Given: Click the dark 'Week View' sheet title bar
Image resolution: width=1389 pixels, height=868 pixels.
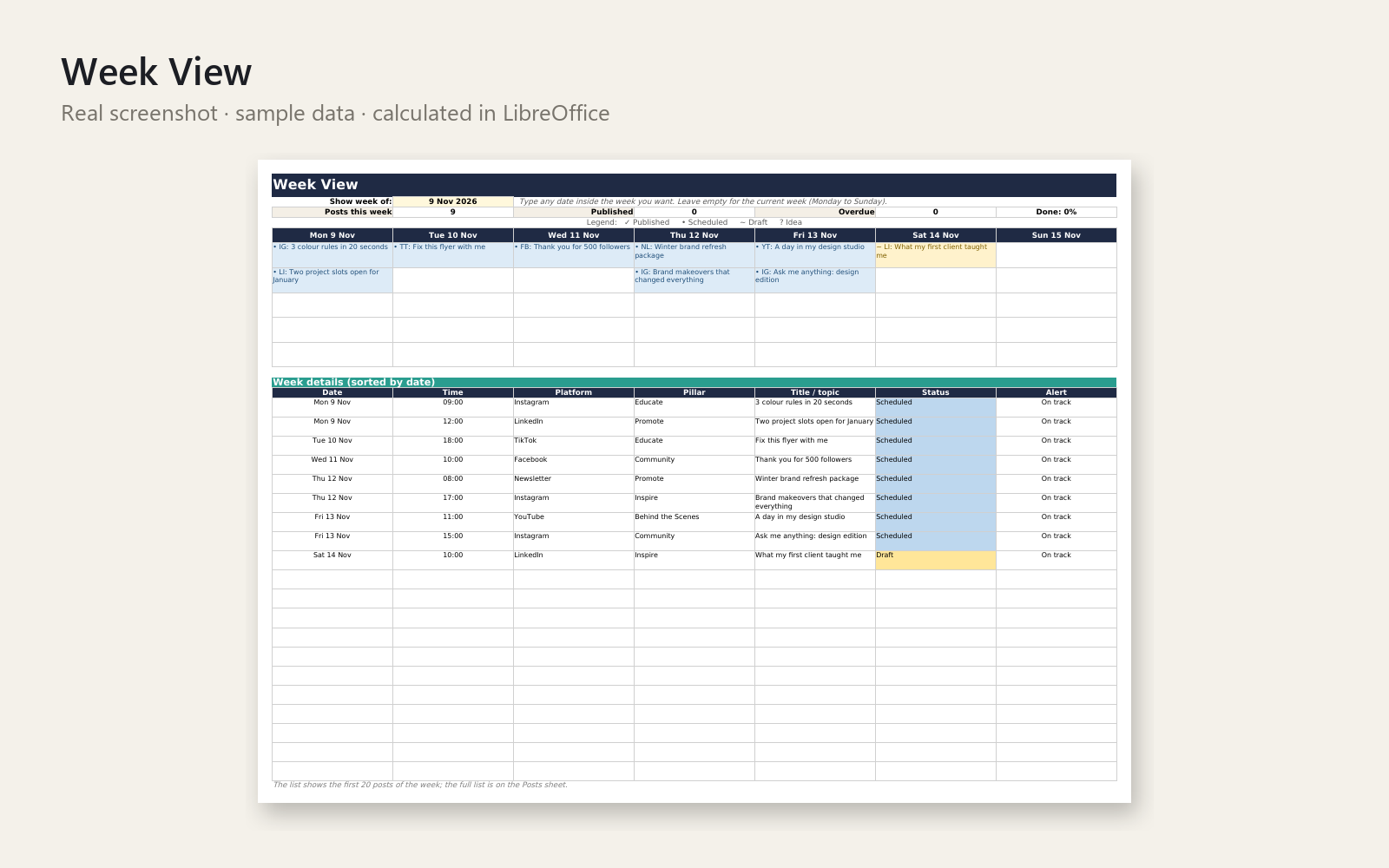Looking at the screenshot, I should coord(694,185).
